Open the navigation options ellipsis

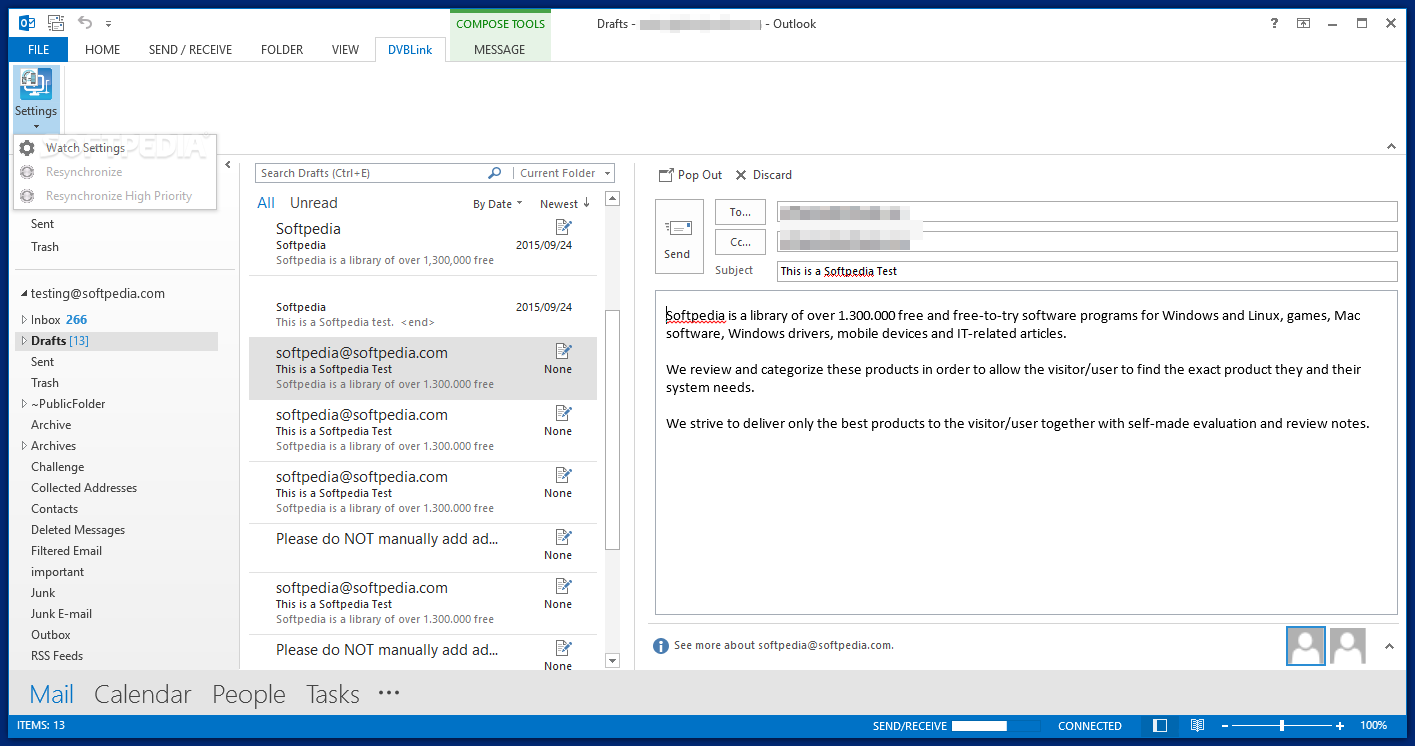(x=389, y=693)
